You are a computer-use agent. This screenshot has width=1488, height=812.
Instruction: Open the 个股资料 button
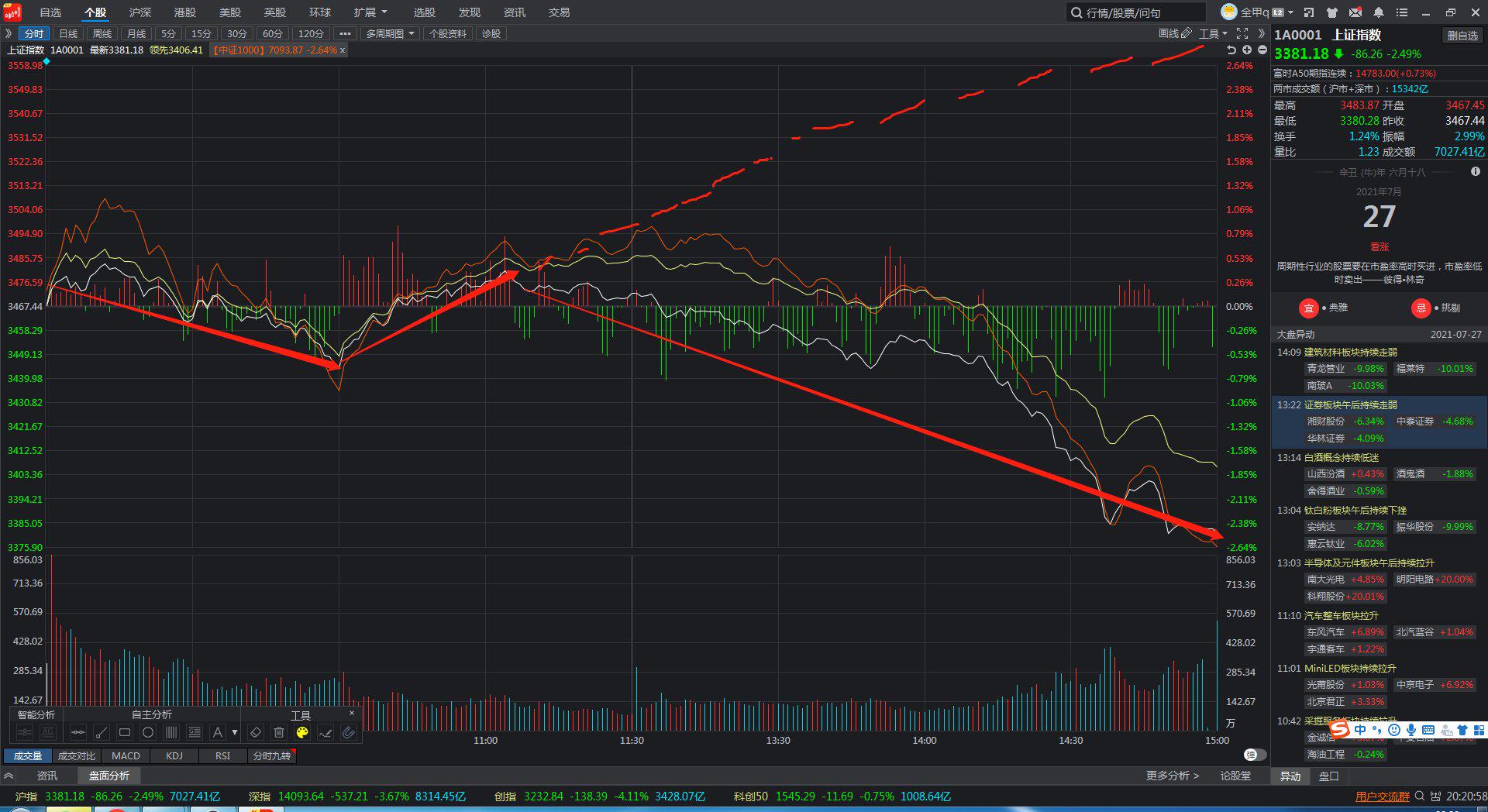point(448,33)
